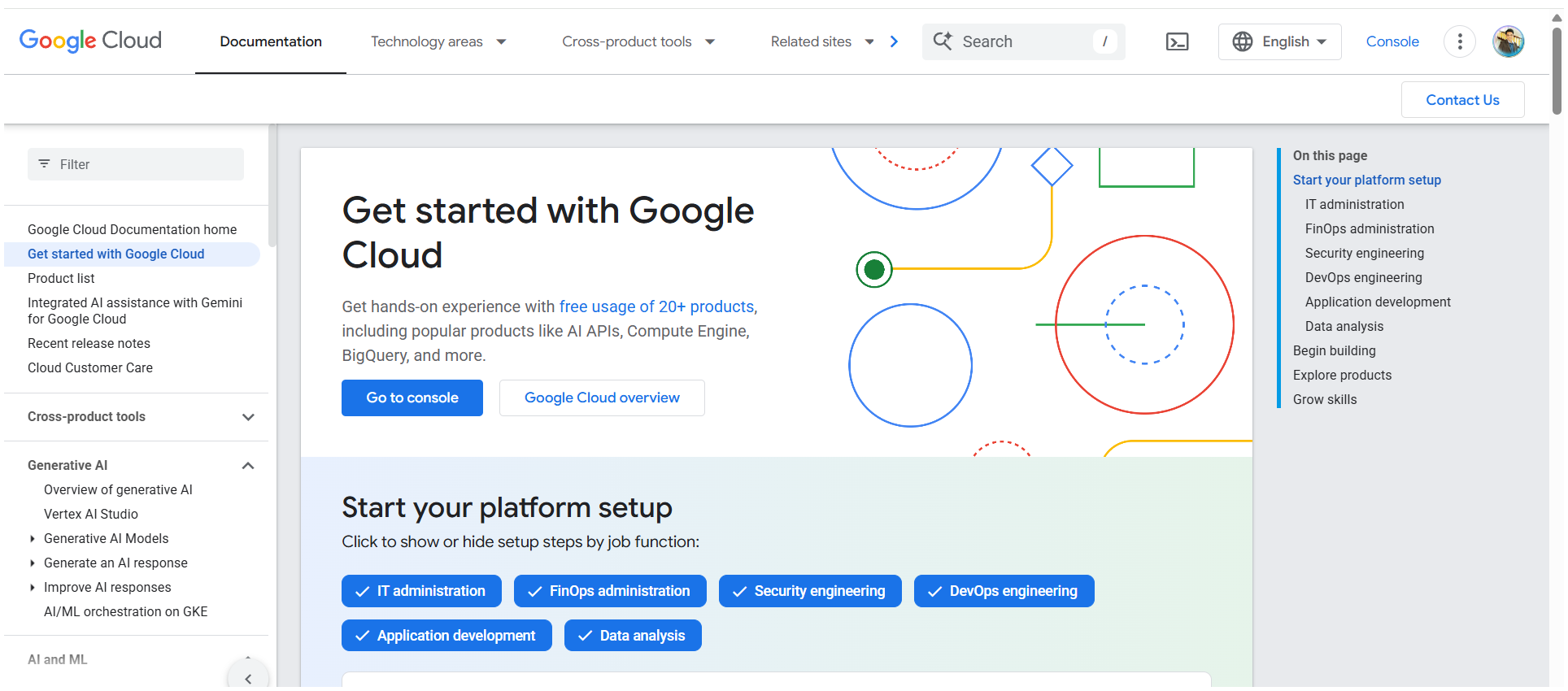The width and height of the screenshot is (1568, 691).
Task: Open the English language selector
Action: pyautogui.click(x=1279, y=41)
